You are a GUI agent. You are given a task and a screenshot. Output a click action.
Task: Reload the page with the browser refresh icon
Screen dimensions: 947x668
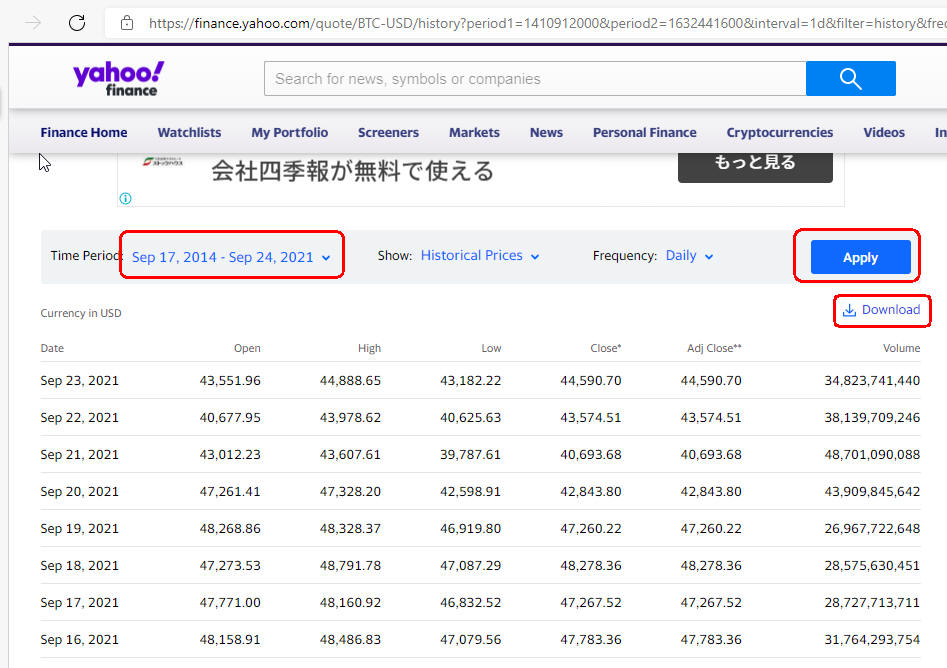[77, 23]
